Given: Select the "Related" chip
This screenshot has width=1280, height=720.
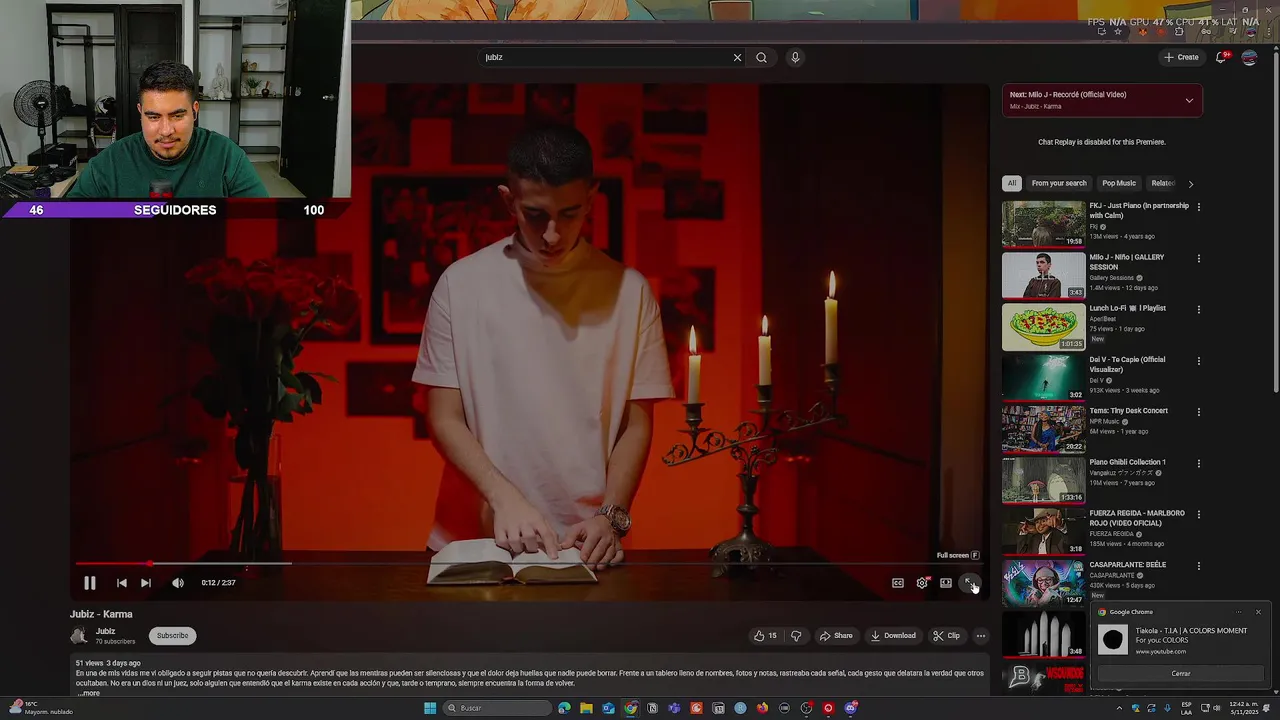Looking at the screenshot, I should pyautogui.click(x=1162, y=183).
